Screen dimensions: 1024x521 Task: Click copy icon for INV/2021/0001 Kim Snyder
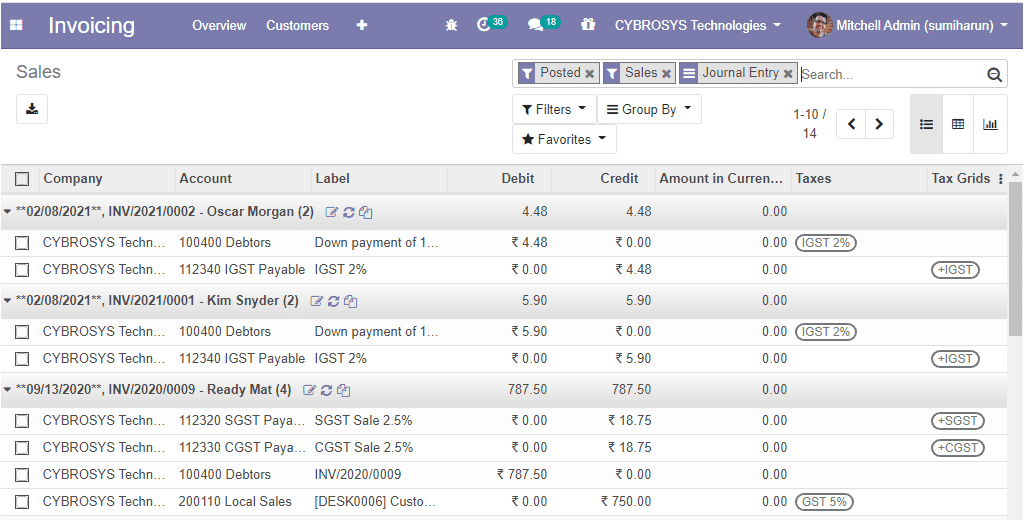point(351,301)
